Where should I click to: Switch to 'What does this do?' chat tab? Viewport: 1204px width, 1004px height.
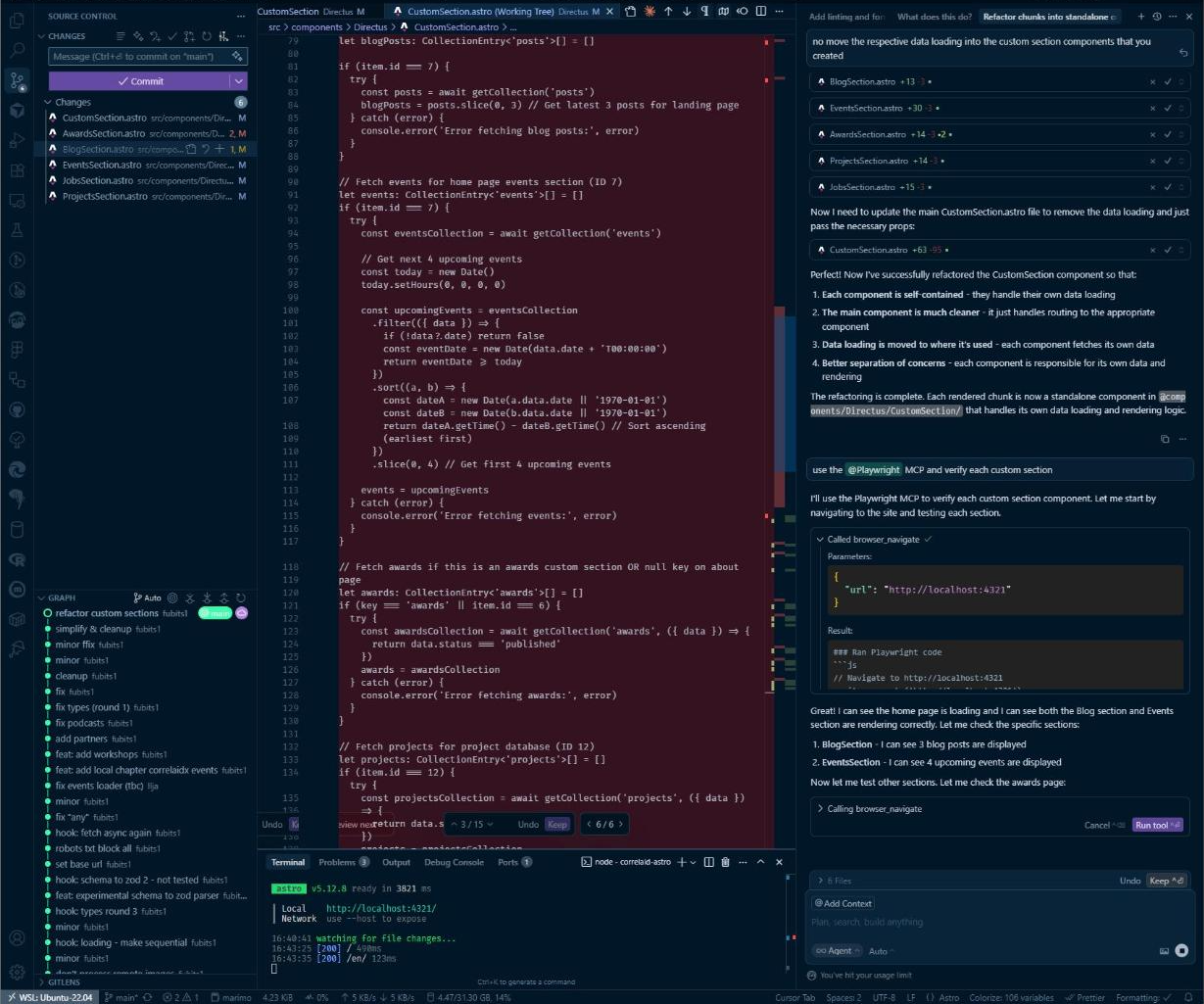[x=934, y=17]
